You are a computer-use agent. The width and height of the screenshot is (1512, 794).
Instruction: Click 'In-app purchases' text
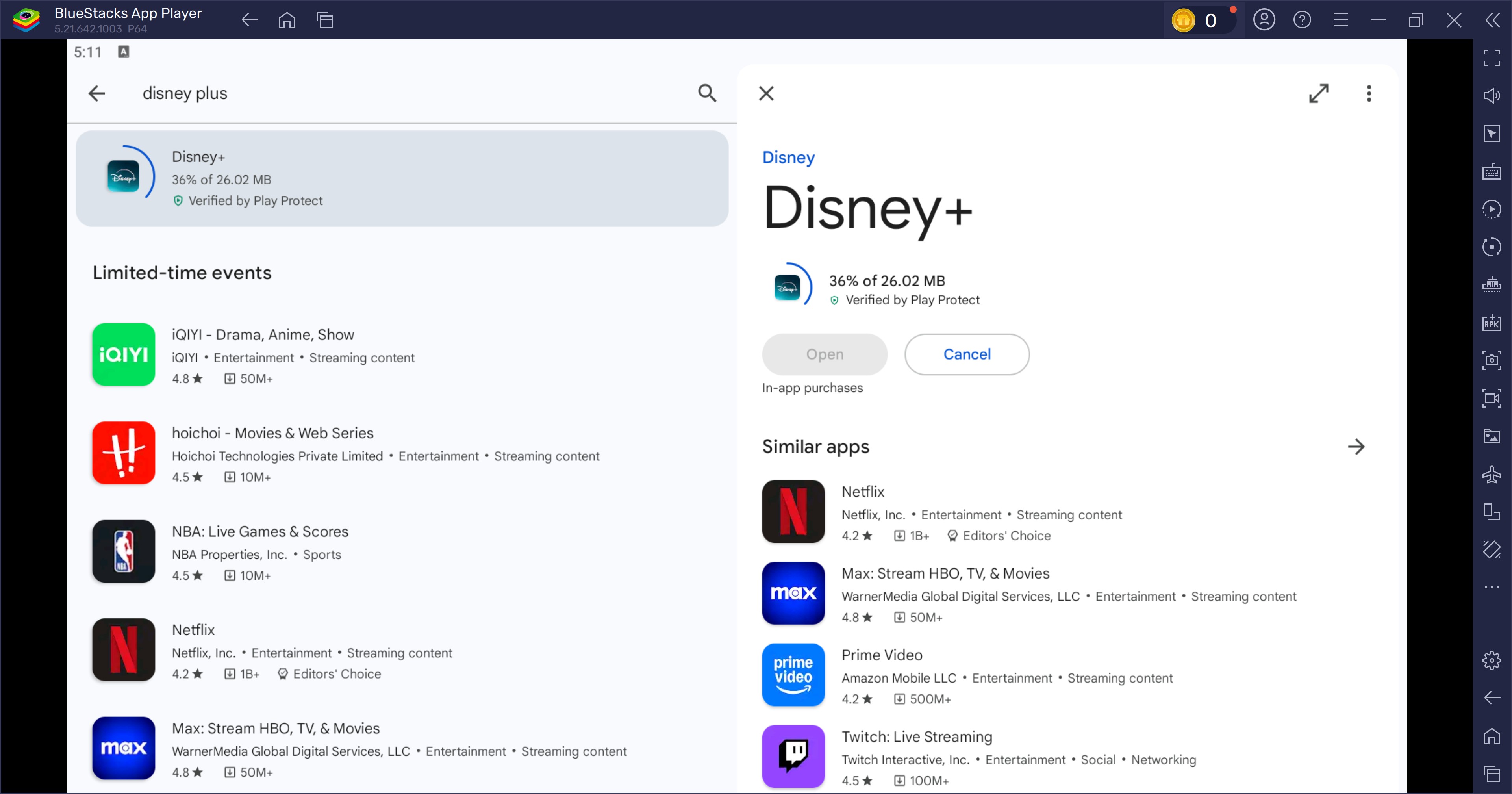pyautogui.click(x=812, y=388)
